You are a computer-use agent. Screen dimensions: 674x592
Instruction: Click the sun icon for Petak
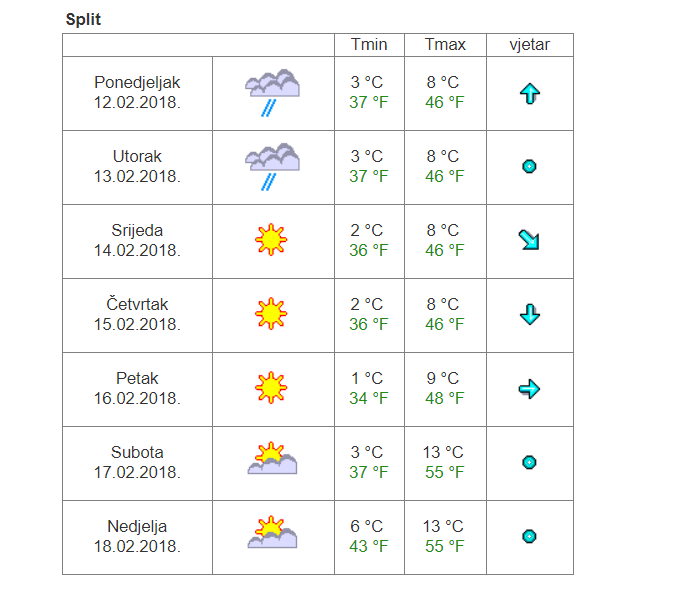[x=270, y=388]
